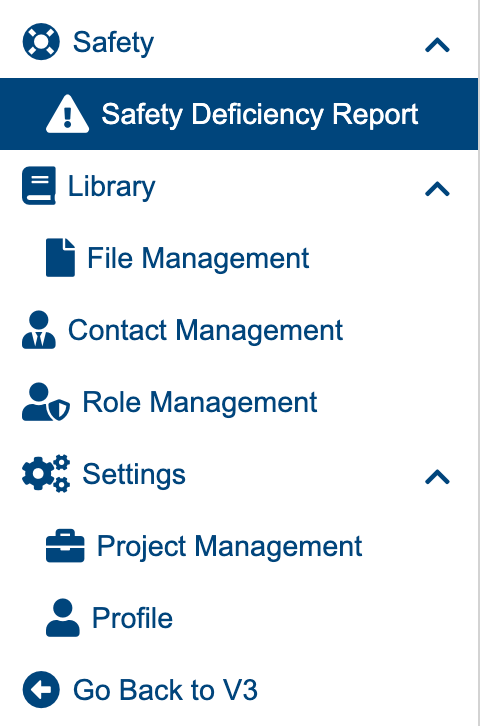Click the Go Back arrow circle icon

click(x=41, y=690)
